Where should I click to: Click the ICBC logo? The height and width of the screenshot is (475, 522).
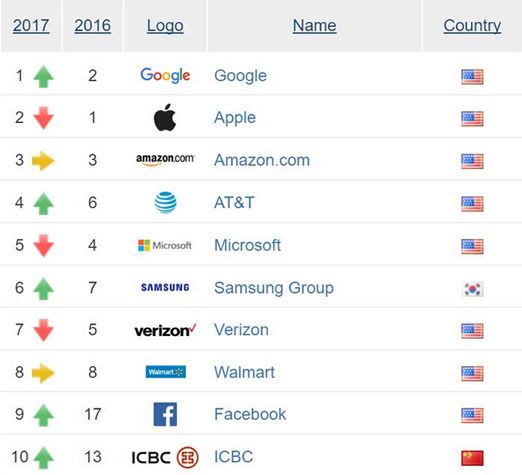coord(165,457)
